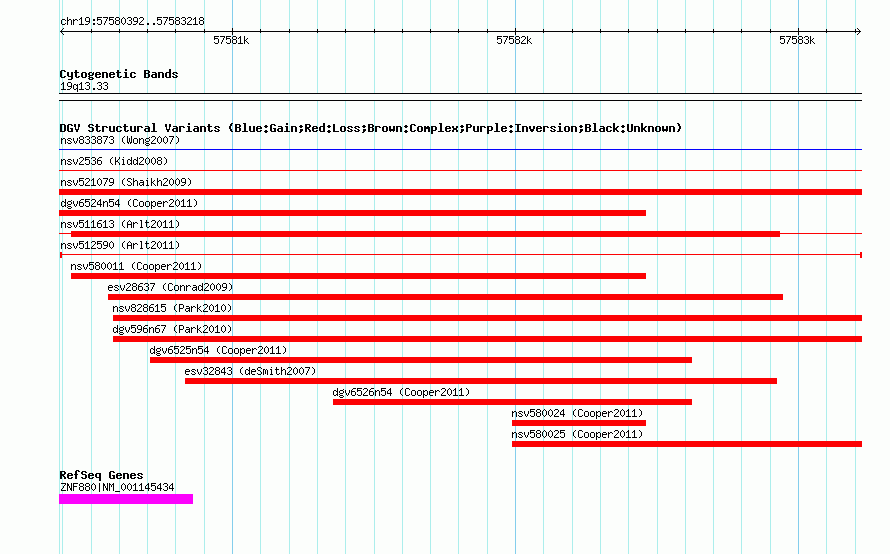
Task: Select the red bar of esv32843
Action: (481, 381)
